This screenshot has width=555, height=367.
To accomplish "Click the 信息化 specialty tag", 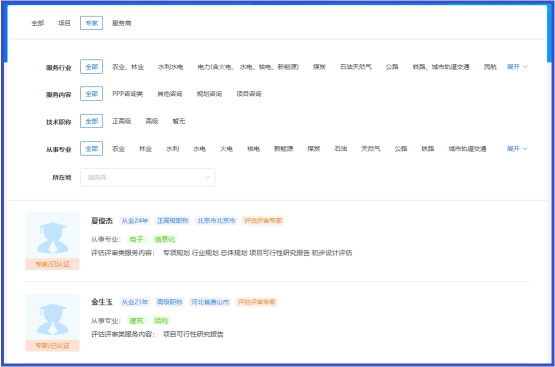I will pos(165,239).
